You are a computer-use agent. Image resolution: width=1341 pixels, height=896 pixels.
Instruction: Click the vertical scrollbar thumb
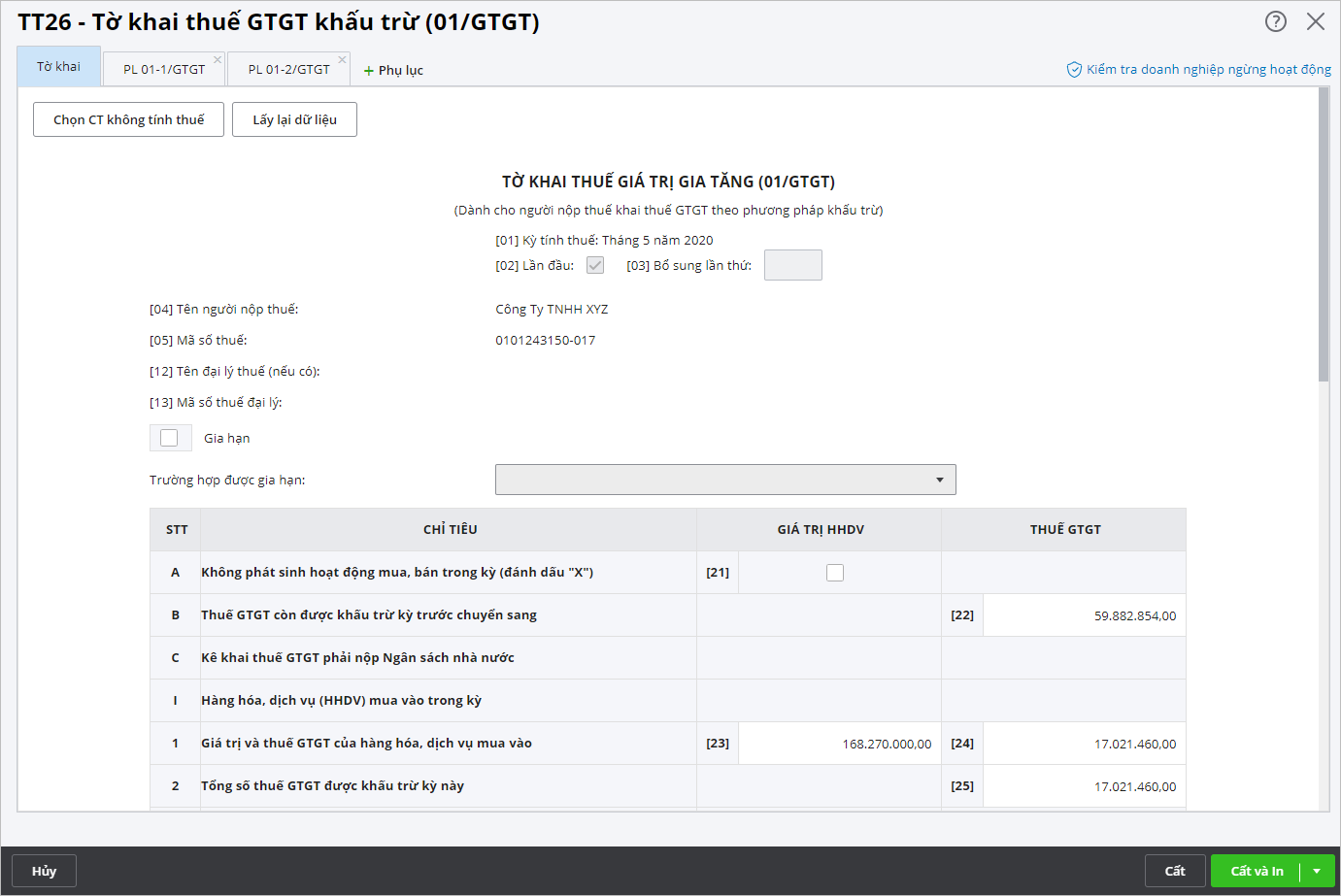pos(1324,234)
